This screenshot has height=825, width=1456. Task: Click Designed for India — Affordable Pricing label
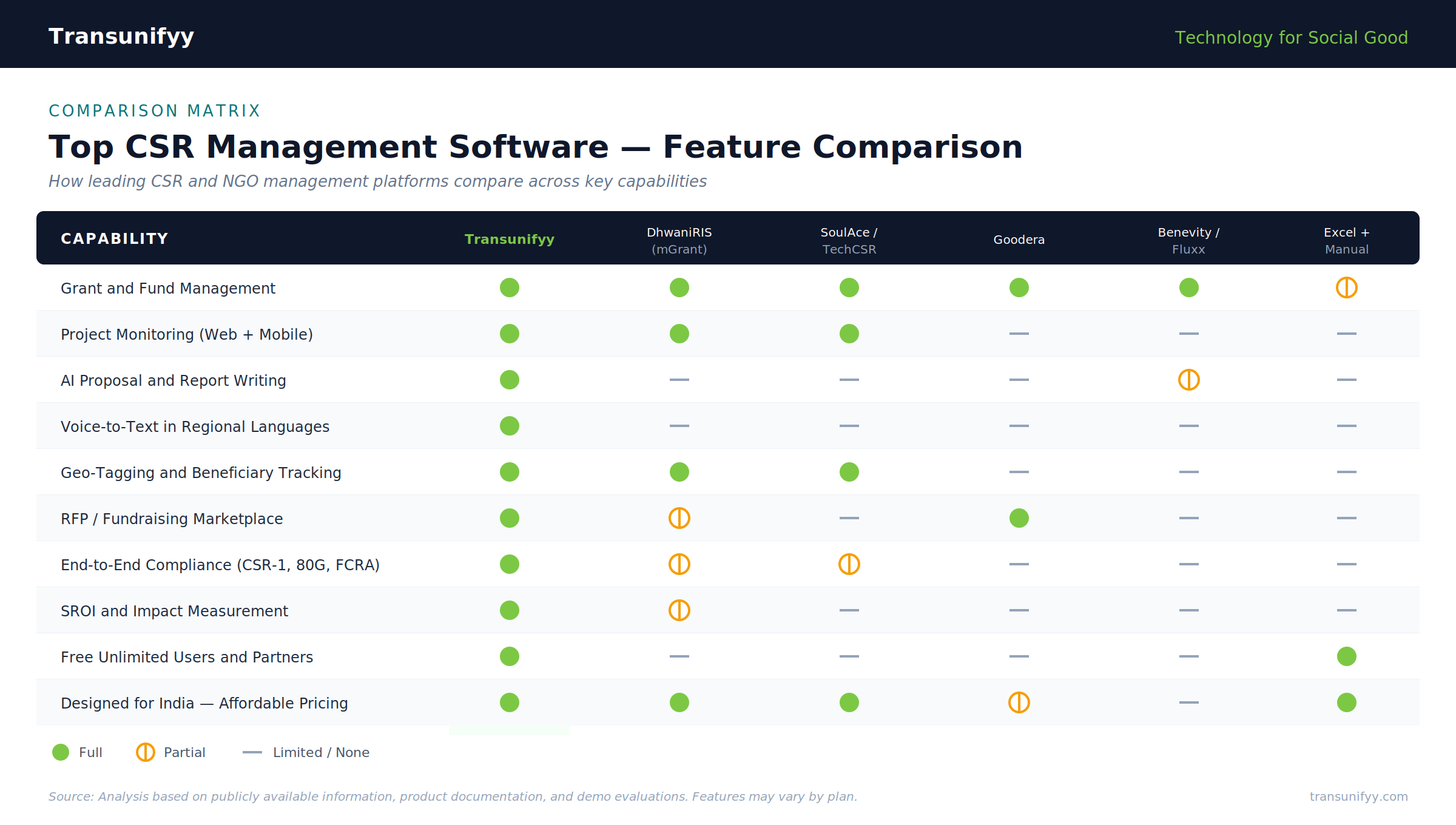pyautogui.click(x=204, y=703)
